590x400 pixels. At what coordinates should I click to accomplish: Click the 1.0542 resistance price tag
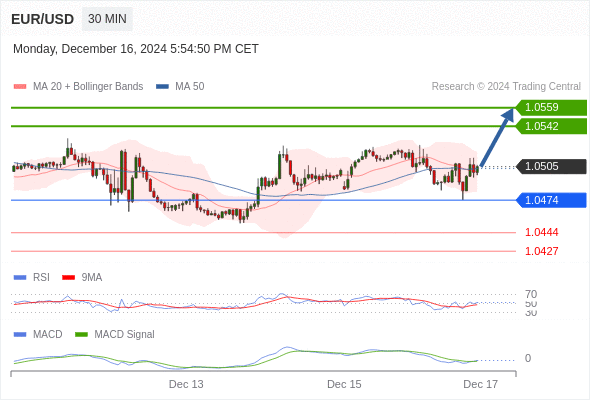tap(551, 126)
